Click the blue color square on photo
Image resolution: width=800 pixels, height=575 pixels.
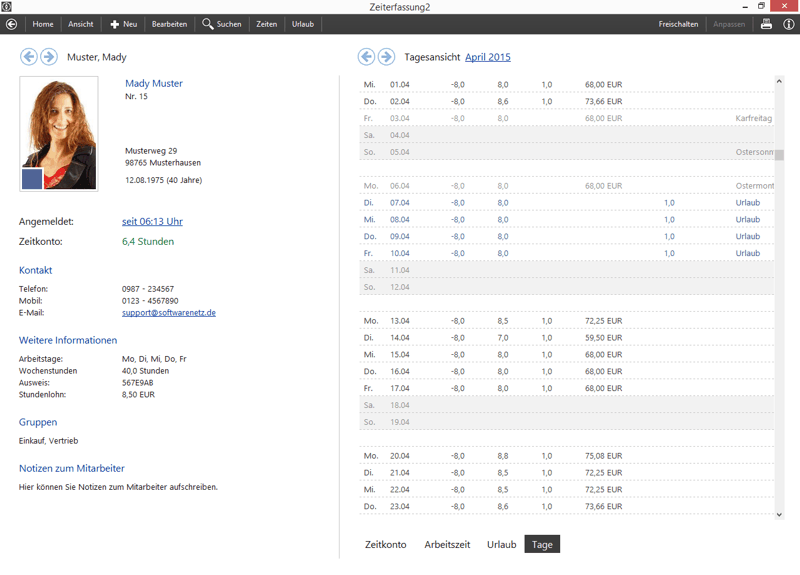click(32, 179)
